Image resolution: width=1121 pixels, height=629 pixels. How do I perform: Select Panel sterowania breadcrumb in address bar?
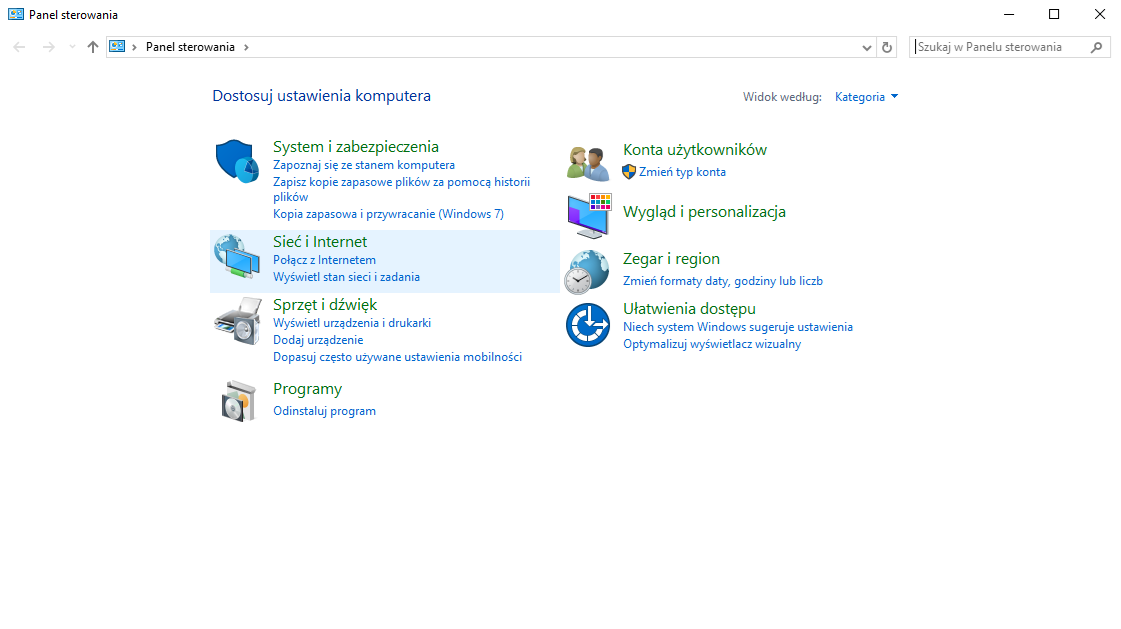[x=190, y=47]
